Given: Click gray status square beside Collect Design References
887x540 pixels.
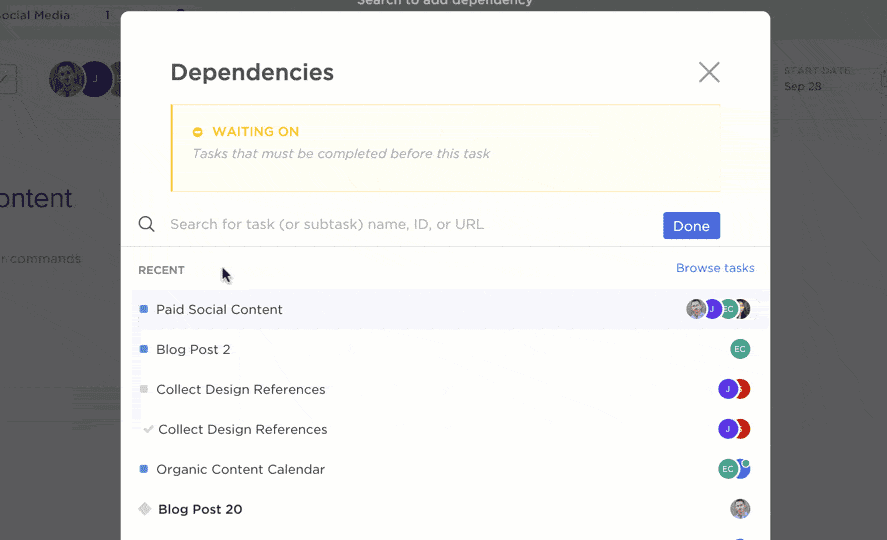Looking at the screenshot, I should click(x=144, y=389).
